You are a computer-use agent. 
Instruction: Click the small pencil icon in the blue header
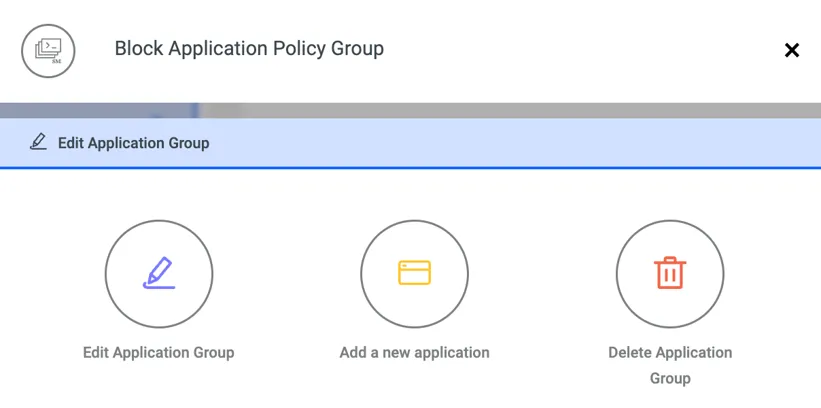[38, 142]
